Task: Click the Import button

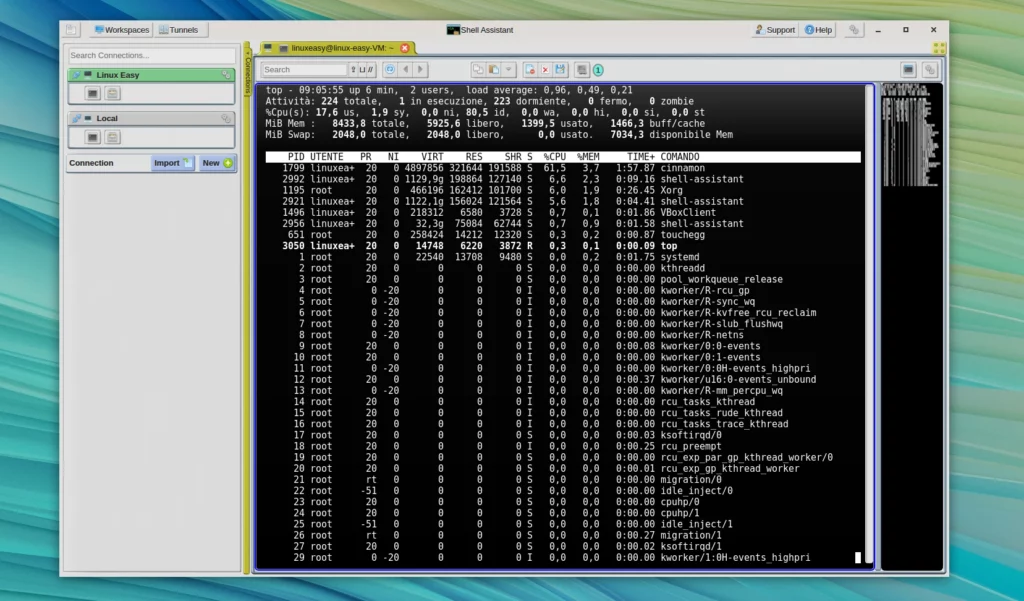Action: pyautogui.click(x=171, y=163)
